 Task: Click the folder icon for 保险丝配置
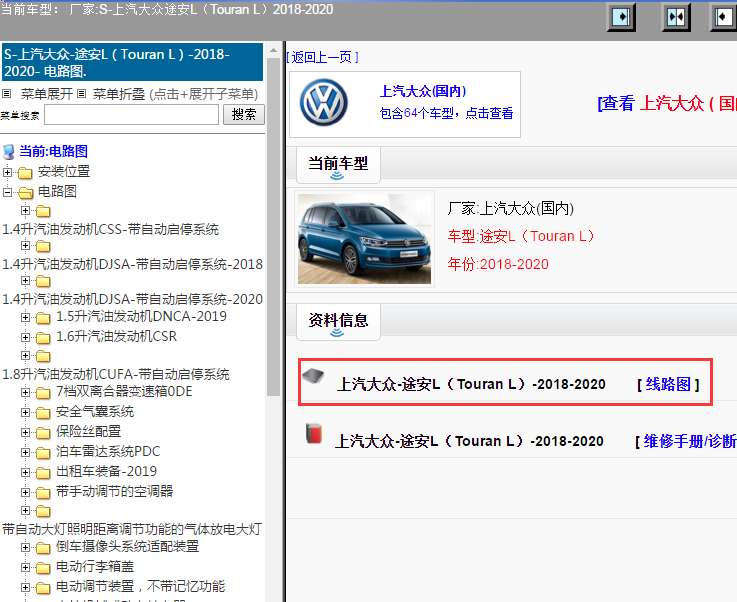43,433
